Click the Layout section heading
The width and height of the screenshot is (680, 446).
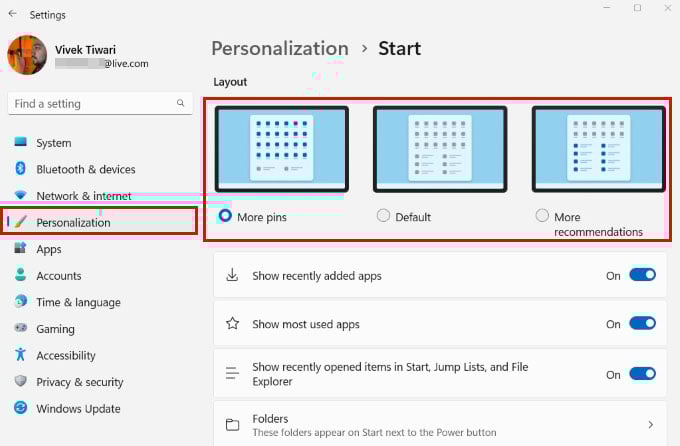230,82
